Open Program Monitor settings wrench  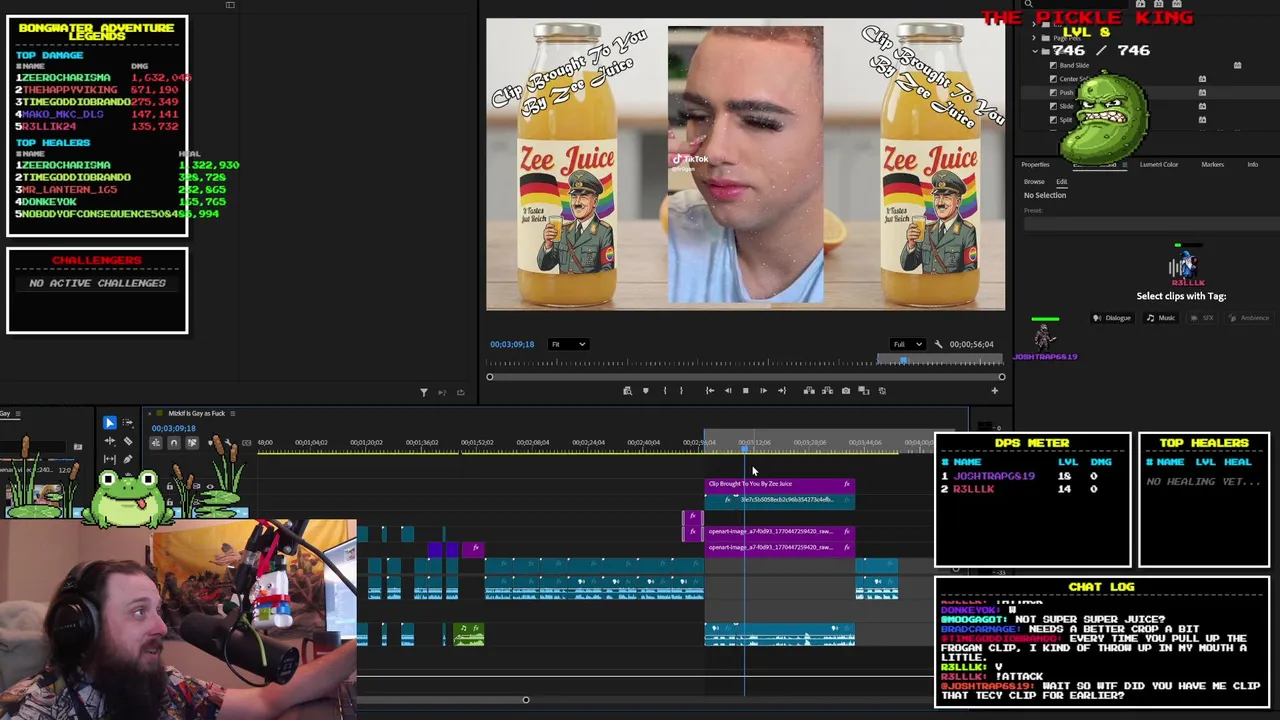938,344
